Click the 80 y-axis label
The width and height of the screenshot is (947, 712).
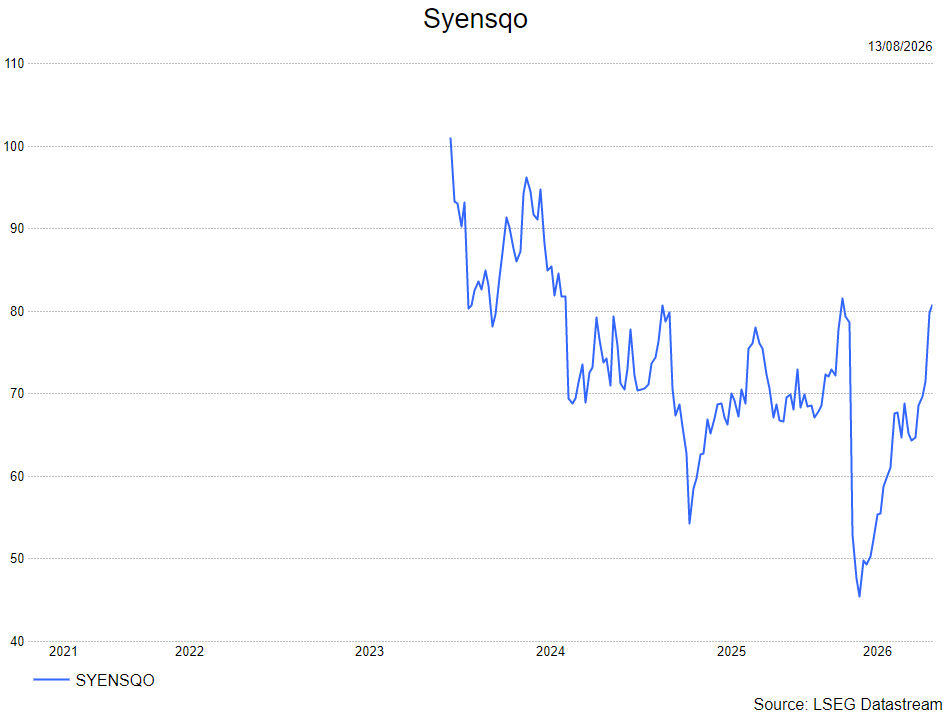point(17,311)
